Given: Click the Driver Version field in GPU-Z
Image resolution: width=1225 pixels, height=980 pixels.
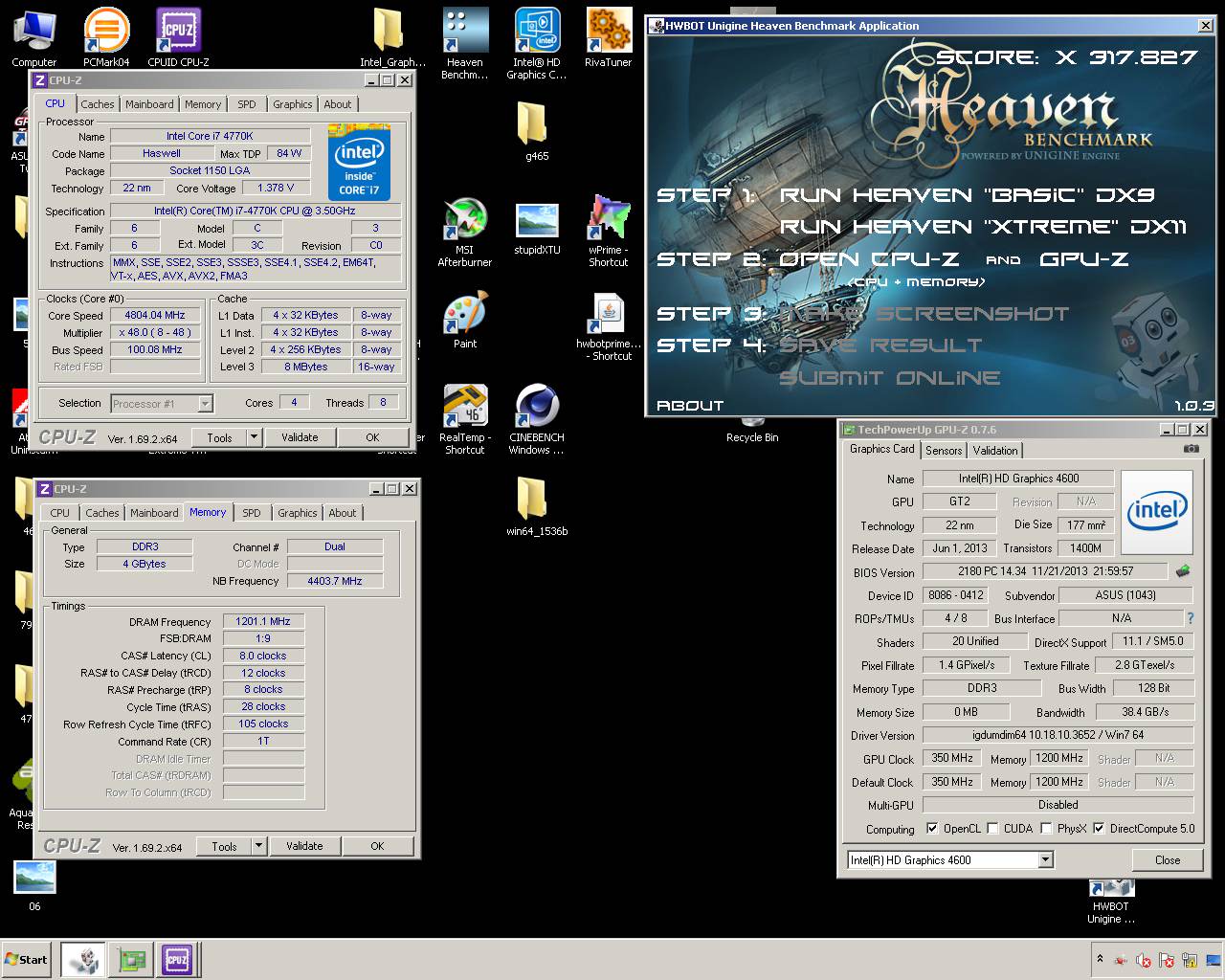Looking at the screenshot, I should pyautogui.click(x=1058, y=735).
